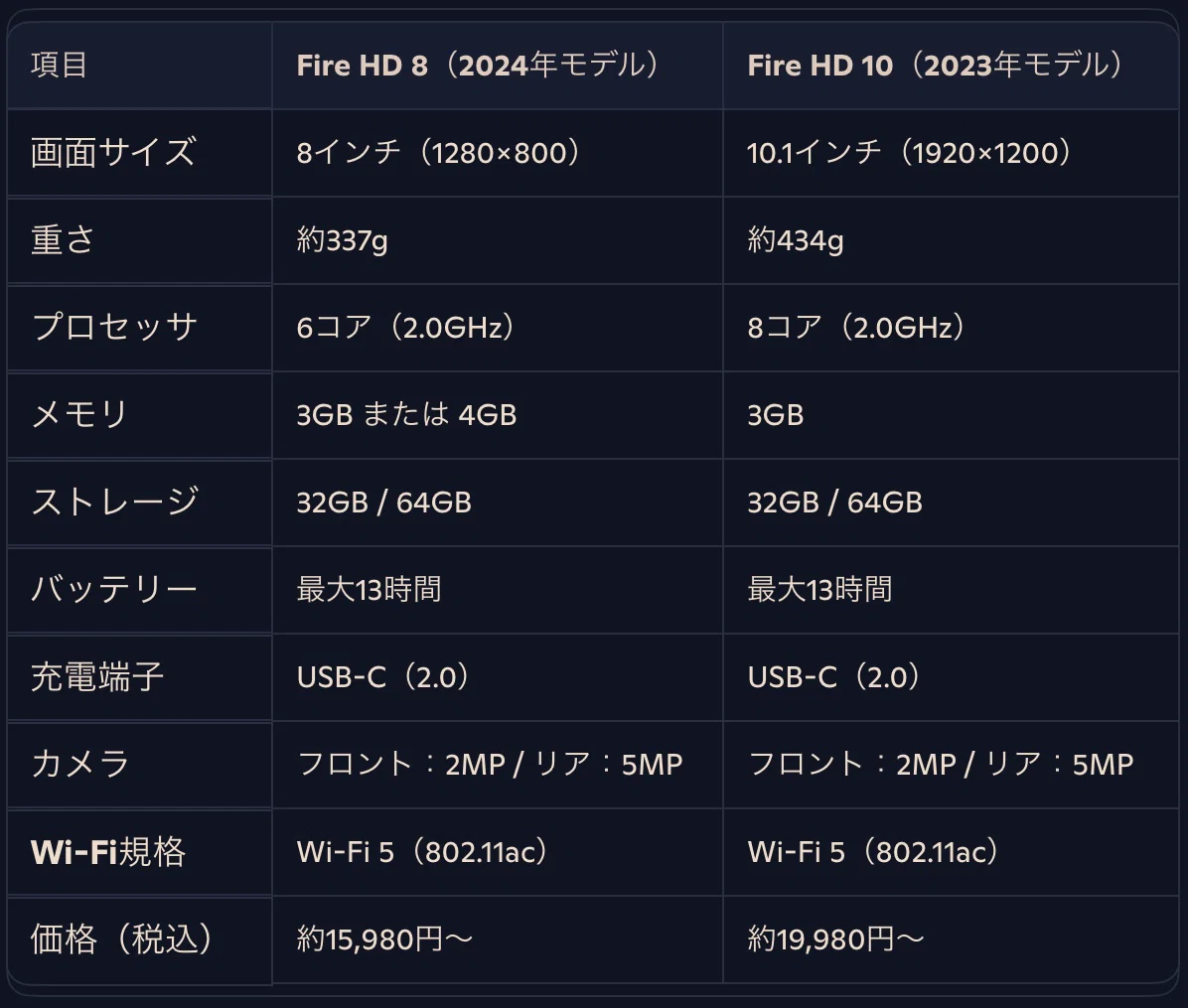Select the 約337g weight cell
The image size is (1188, 1008).
(x=497, y=241)
